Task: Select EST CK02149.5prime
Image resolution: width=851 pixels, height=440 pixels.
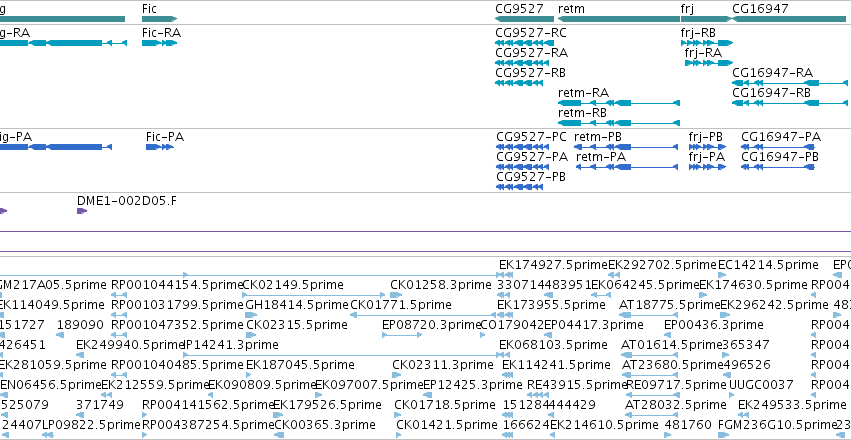Action: [x=293, y=285]
